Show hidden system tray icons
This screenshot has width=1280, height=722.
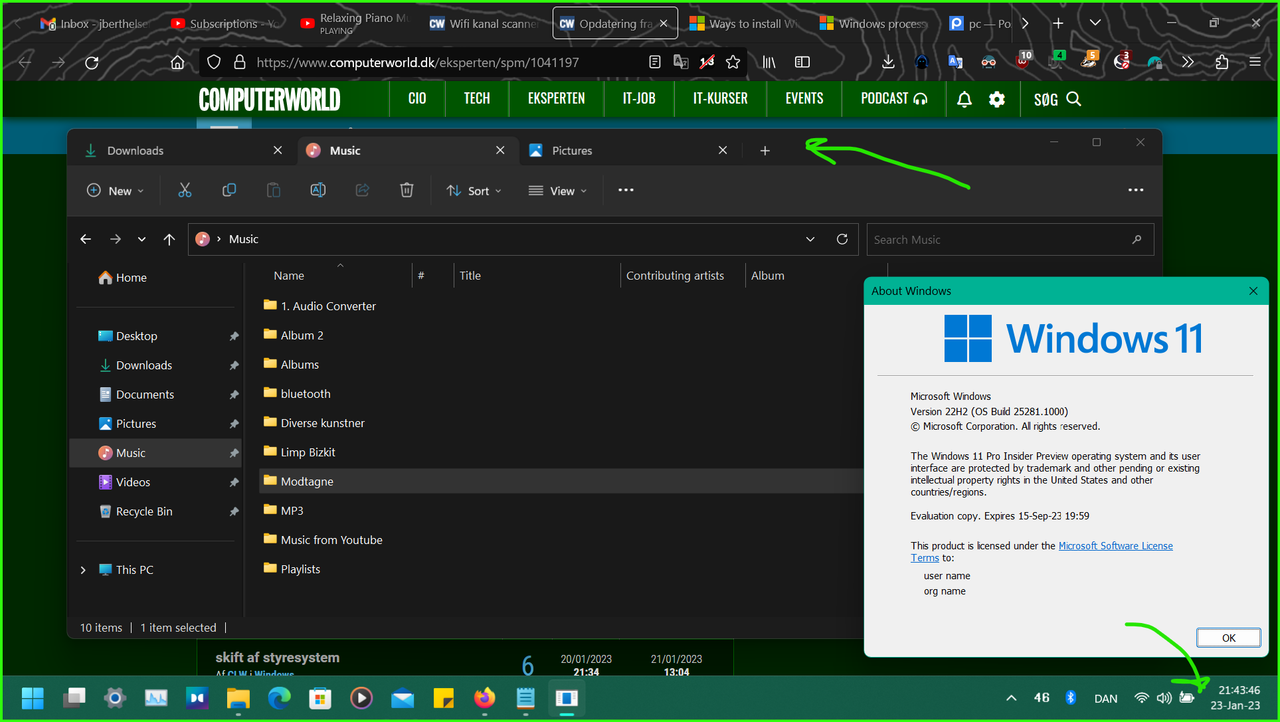pyautogui.click(x=1011, y=698)
